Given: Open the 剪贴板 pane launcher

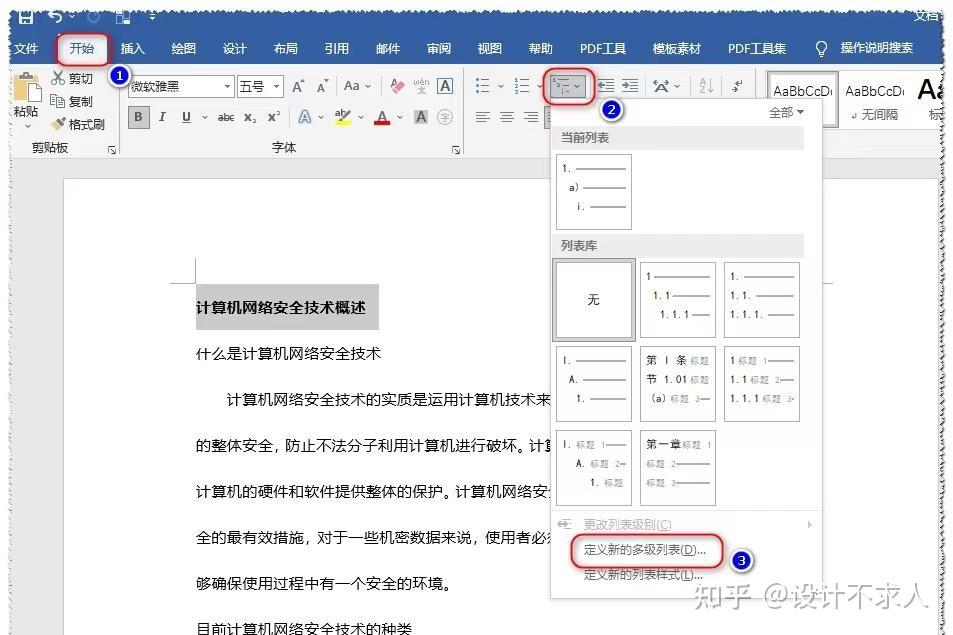Looking at the screenshot, I should coord(112,150).
